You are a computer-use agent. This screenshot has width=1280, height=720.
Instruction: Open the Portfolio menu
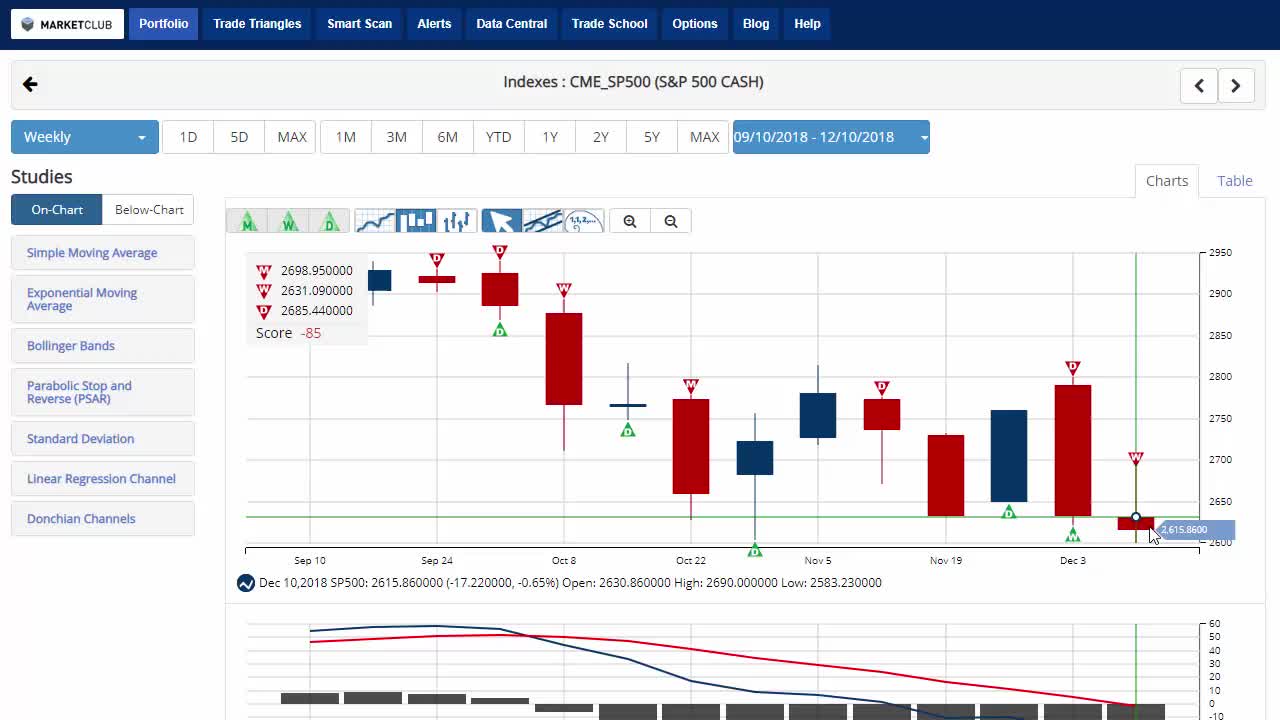coord(164,24)
